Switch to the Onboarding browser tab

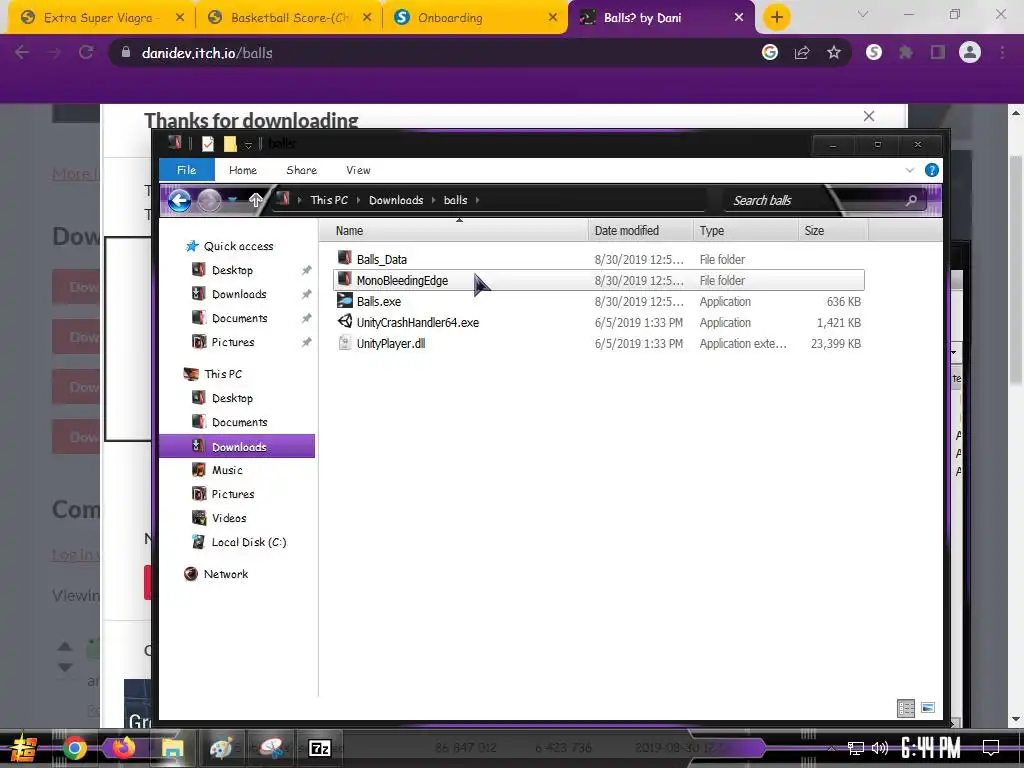[x=477, y=18]
